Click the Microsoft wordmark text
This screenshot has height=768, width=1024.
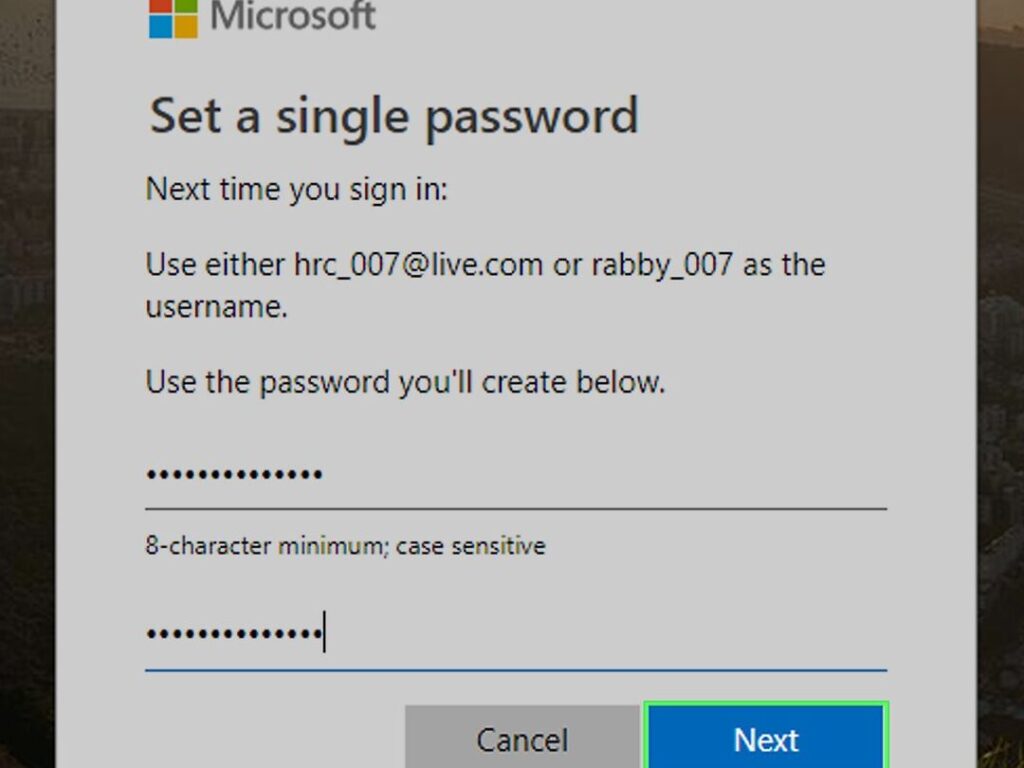294,17
